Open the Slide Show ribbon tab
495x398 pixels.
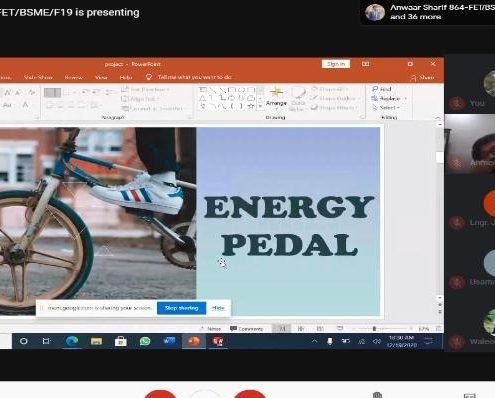point(38,77)
